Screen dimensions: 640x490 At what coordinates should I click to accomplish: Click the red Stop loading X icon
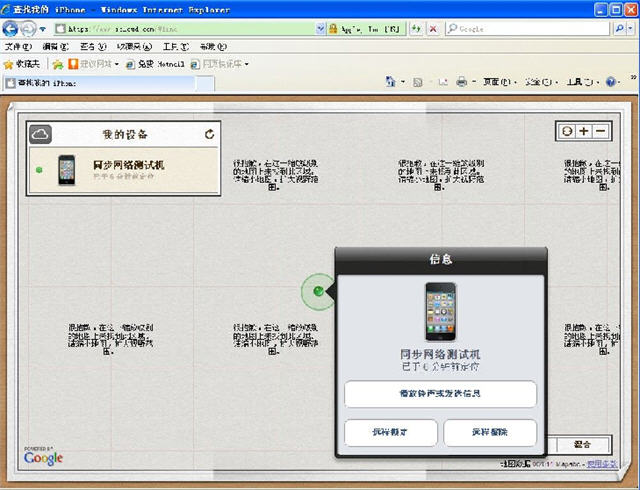(x=433, y=29)
